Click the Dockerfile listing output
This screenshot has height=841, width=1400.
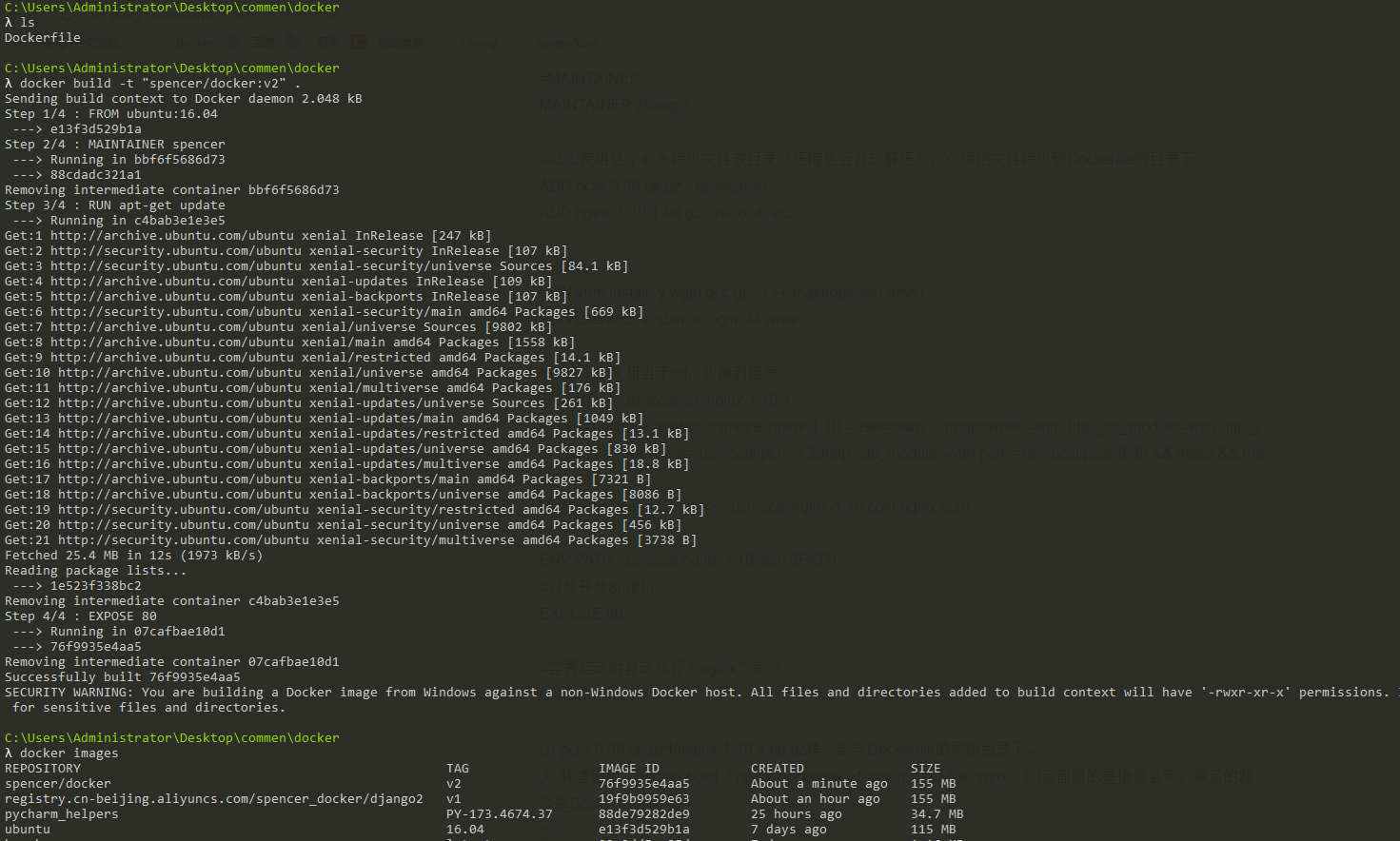click(43, 38)
